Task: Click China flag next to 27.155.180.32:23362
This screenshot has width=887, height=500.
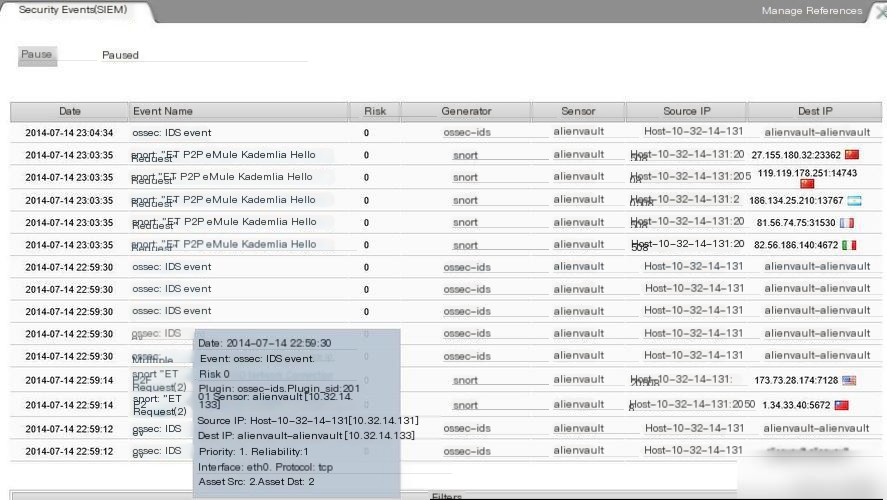Action: [x=851, y=154]
